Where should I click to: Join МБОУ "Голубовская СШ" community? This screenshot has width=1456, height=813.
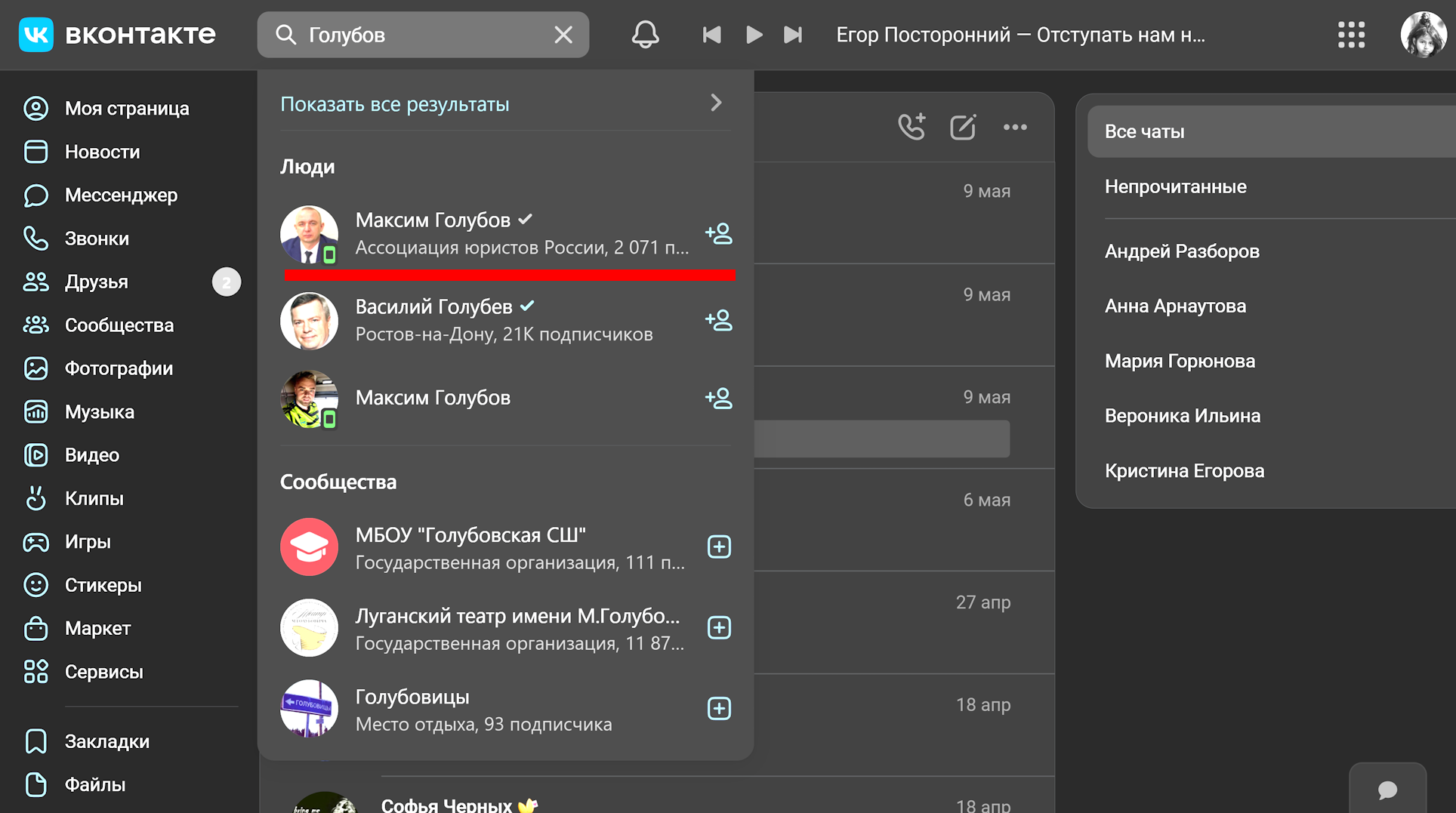(719, 547)
